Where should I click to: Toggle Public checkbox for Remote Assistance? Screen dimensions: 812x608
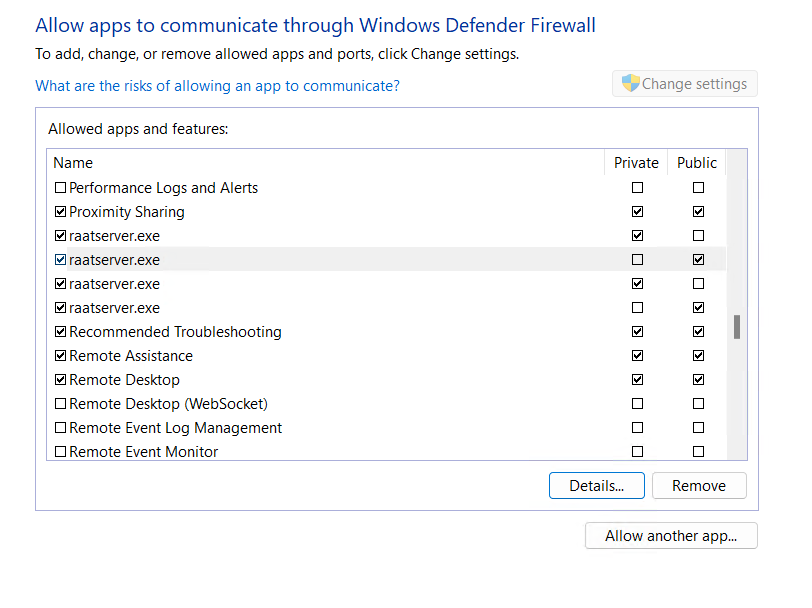[699, 356]
